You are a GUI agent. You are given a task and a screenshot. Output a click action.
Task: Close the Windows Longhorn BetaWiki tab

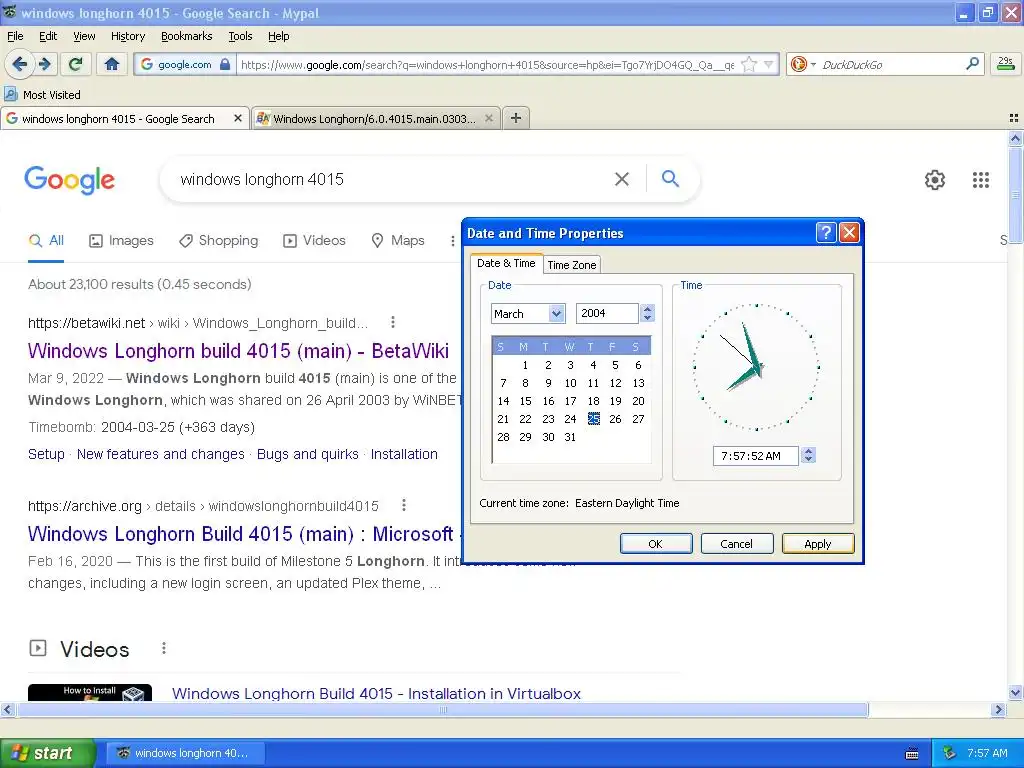(x=488, y=118)
